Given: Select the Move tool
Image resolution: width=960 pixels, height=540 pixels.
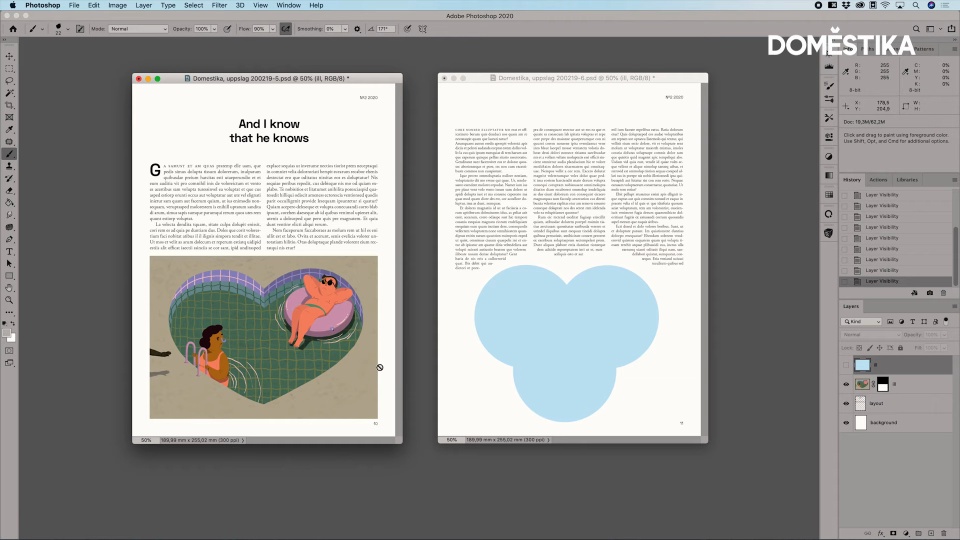Looking at the screenshot, I should 10,56.
